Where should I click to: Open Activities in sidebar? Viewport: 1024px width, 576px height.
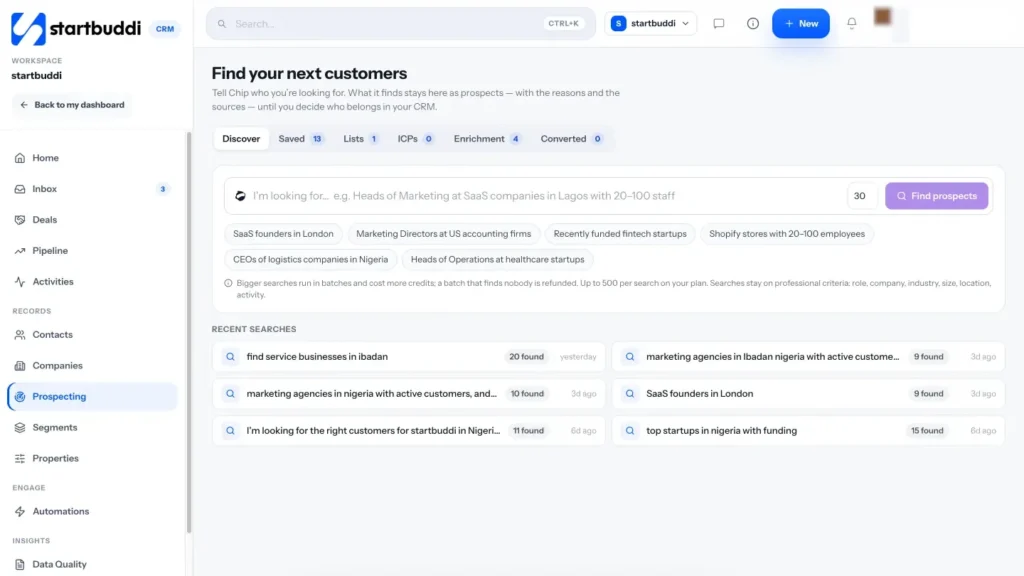(93, 281)
